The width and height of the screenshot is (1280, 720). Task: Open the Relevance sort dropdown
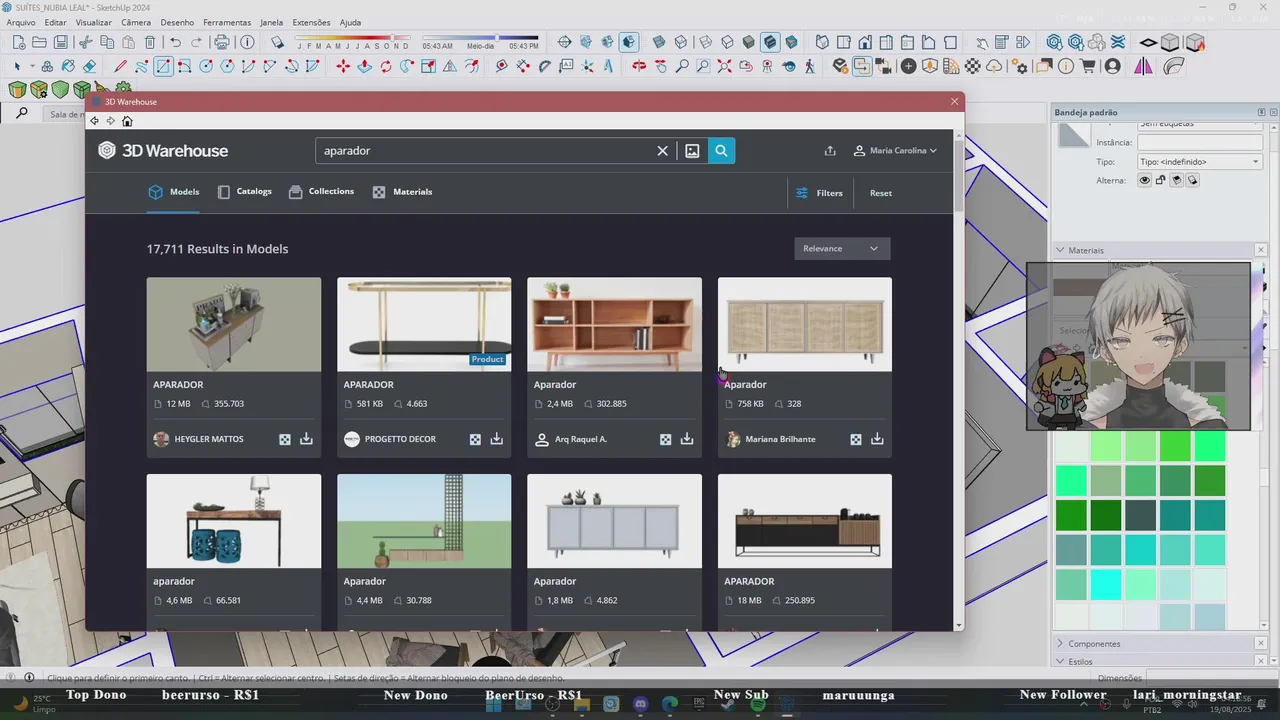click(x=842, y=248)
